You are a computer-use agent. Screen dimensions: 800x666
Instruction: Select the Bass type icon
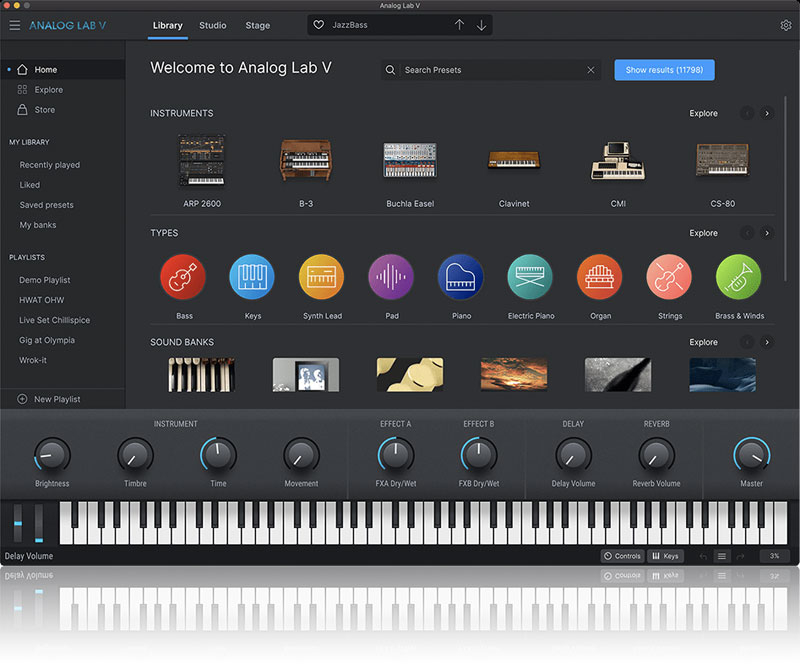pyautogui.click(x=183, y=277)
